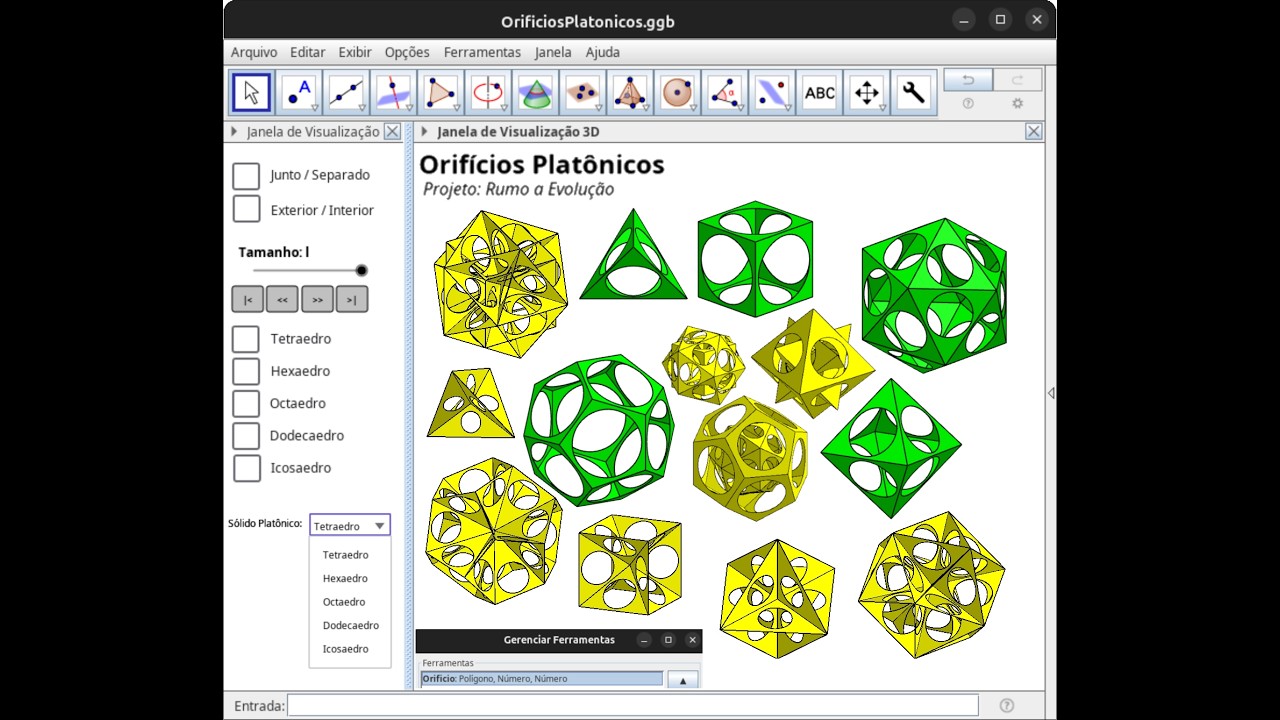Click the green dodecahedron with holes
Viewport: 1280px width, 720px height.
click(599, 431)
